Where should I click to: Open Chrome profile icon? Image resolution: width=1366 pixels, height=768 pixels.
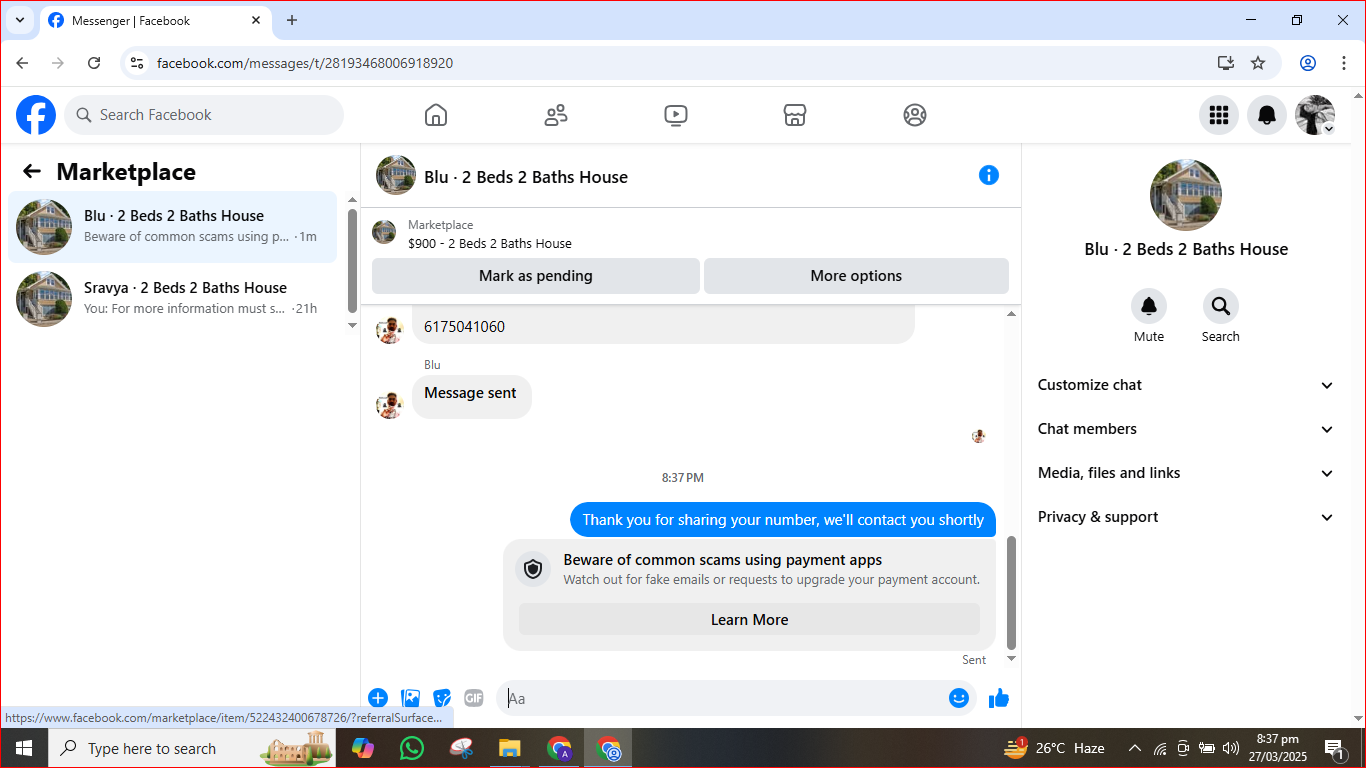pyautogui.click(x=1308, y=63)
